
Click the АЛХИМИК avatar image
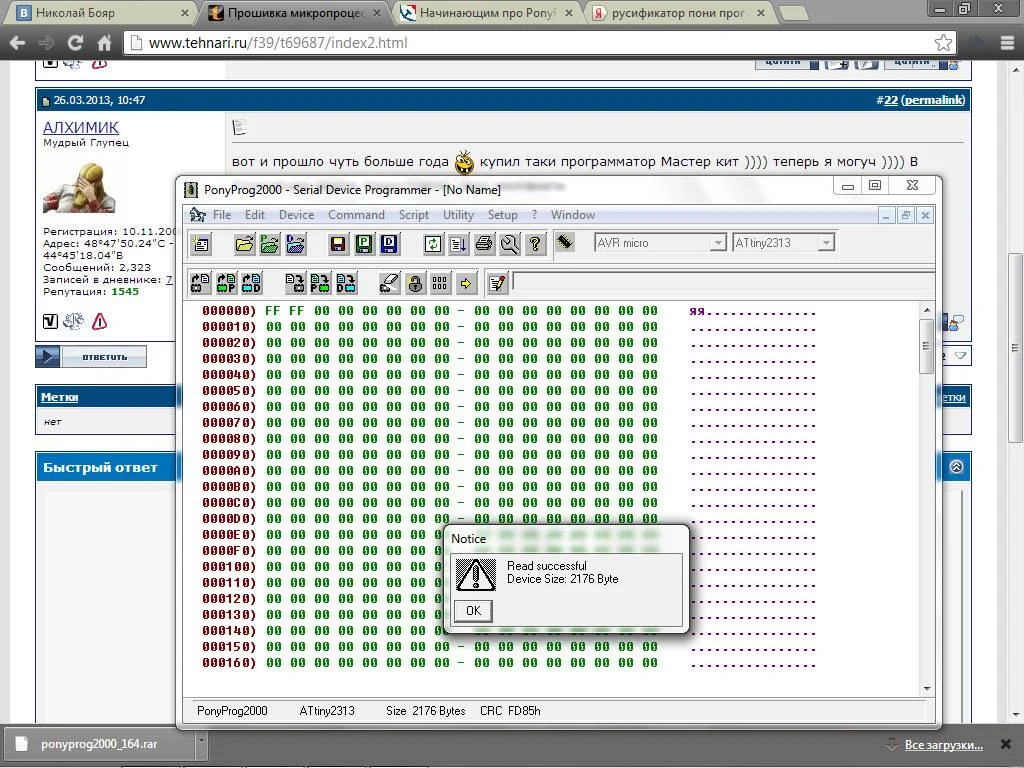[79, 187]
